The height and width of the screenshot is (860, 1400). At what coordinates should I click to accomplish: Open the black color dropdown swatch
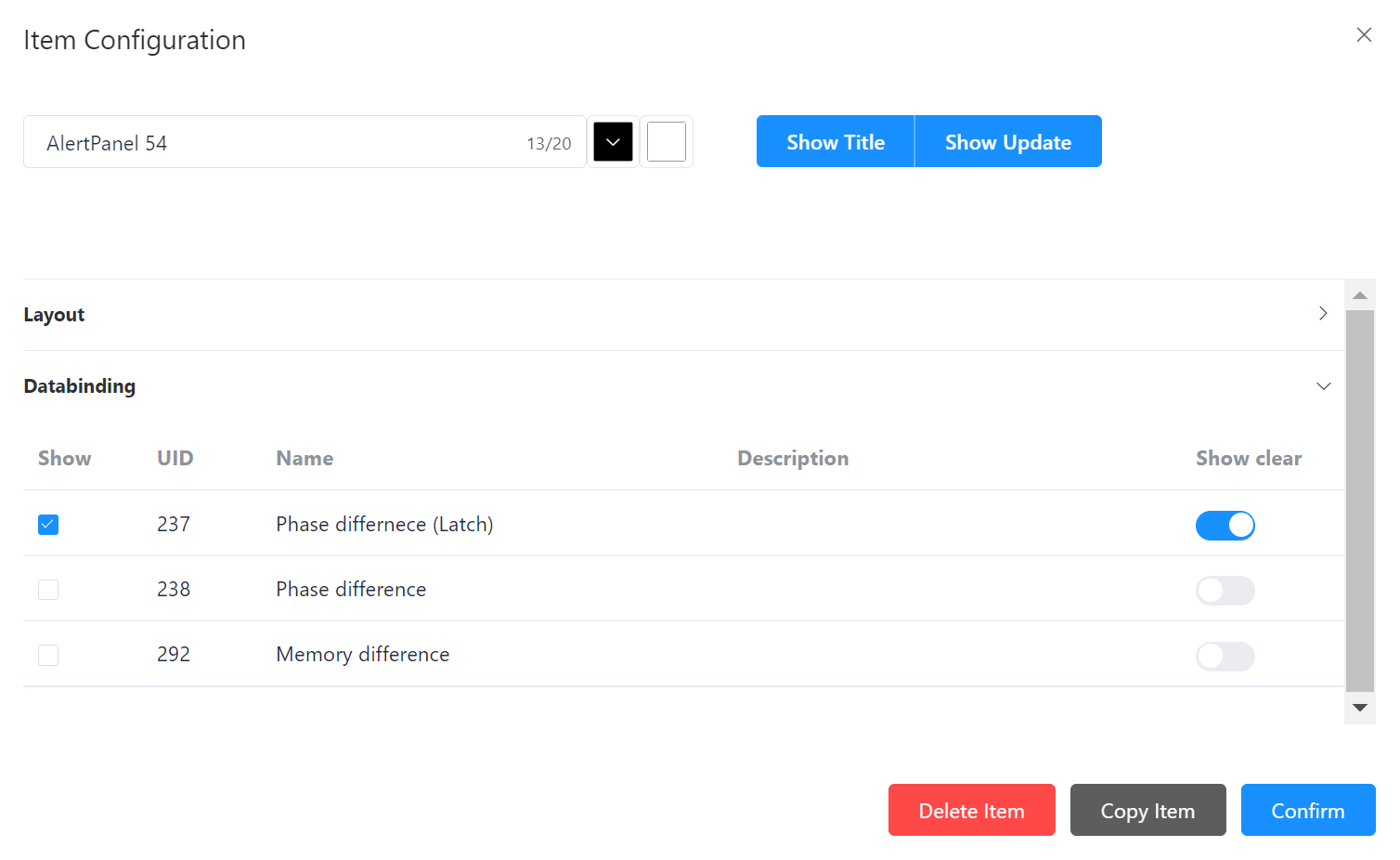[x=613, y=142]
